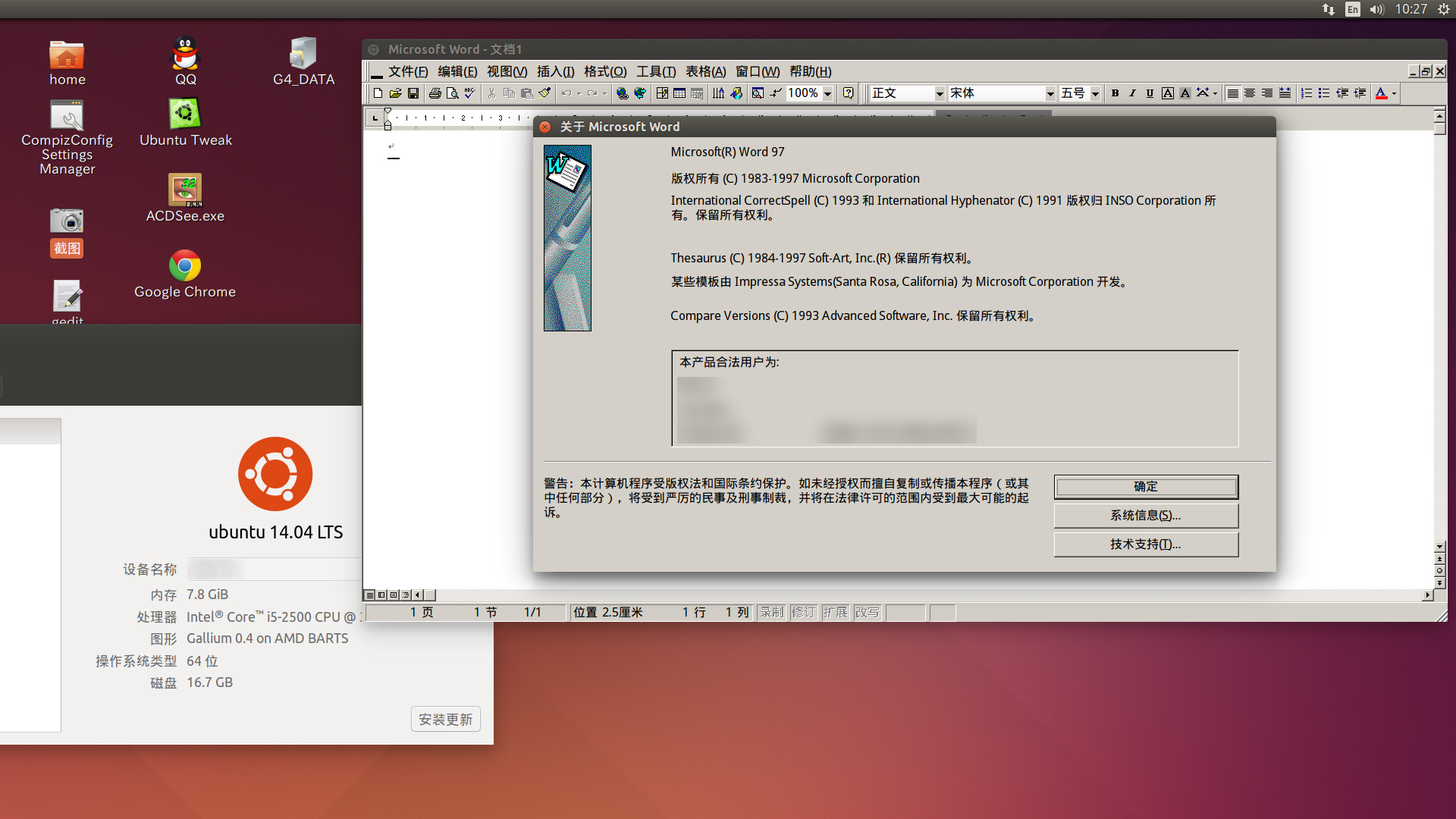Open the 编辑(E) menu

click(457, 71)
